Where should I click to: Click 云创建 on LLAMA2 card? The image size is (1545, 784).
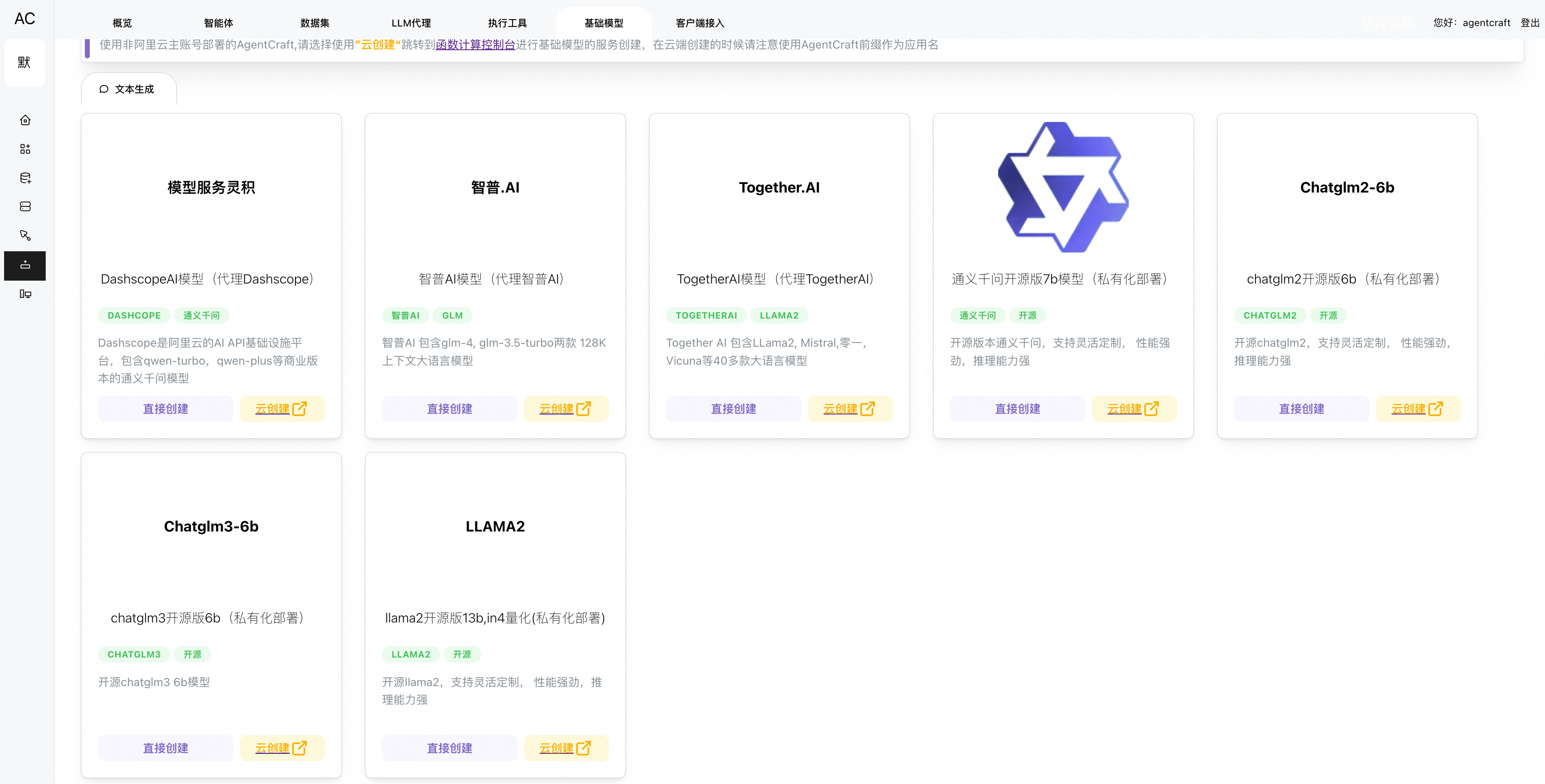click(566, 748)
